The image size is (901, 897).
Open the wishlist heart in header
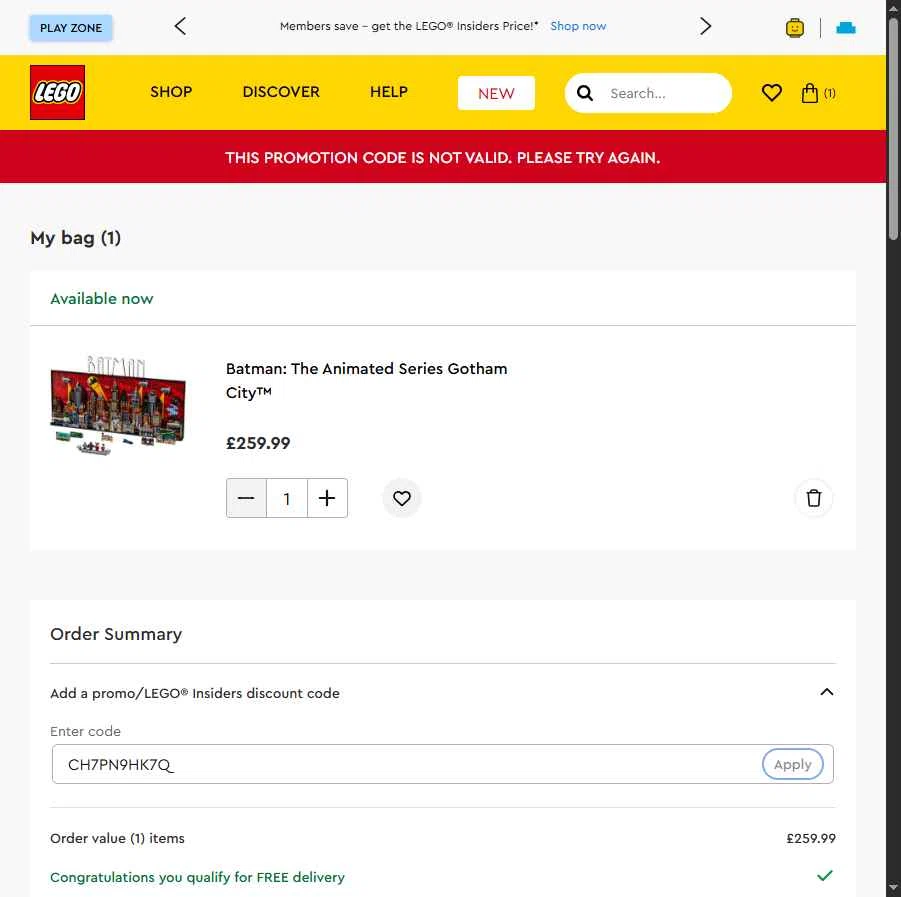(771, 93)
